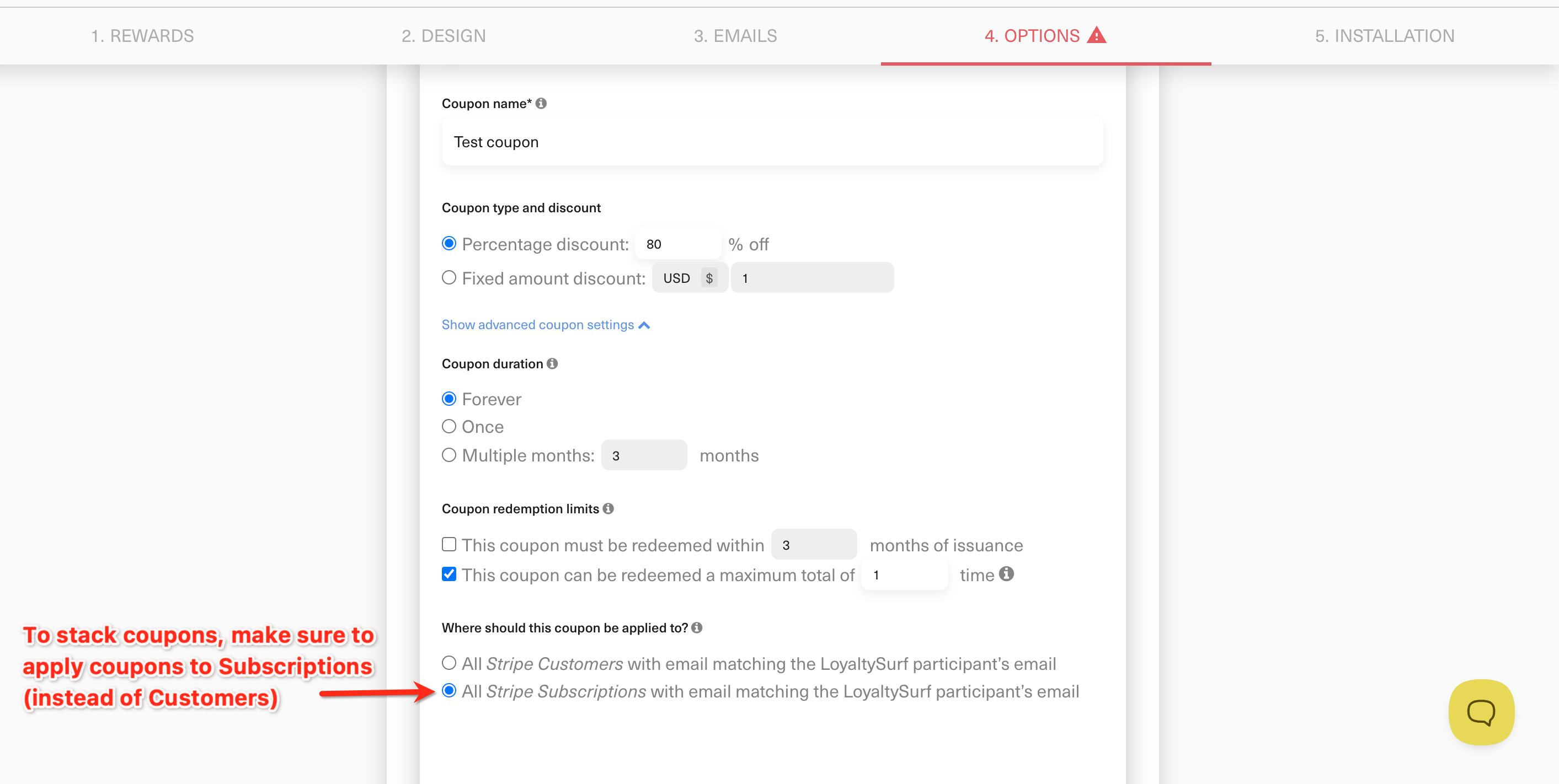Go to the 5. Installation tab
Viewport: 1559px width, 784px height.
click(1384, 36)
